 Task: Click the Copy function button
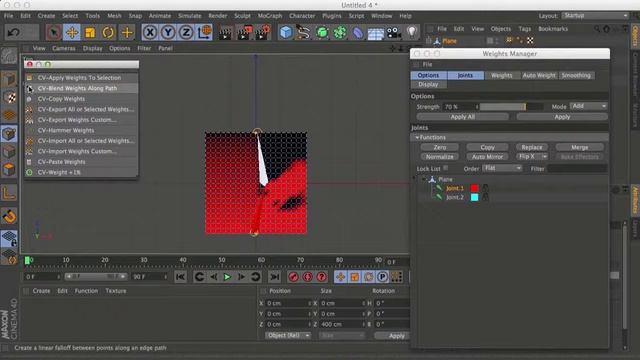(487, 147)
